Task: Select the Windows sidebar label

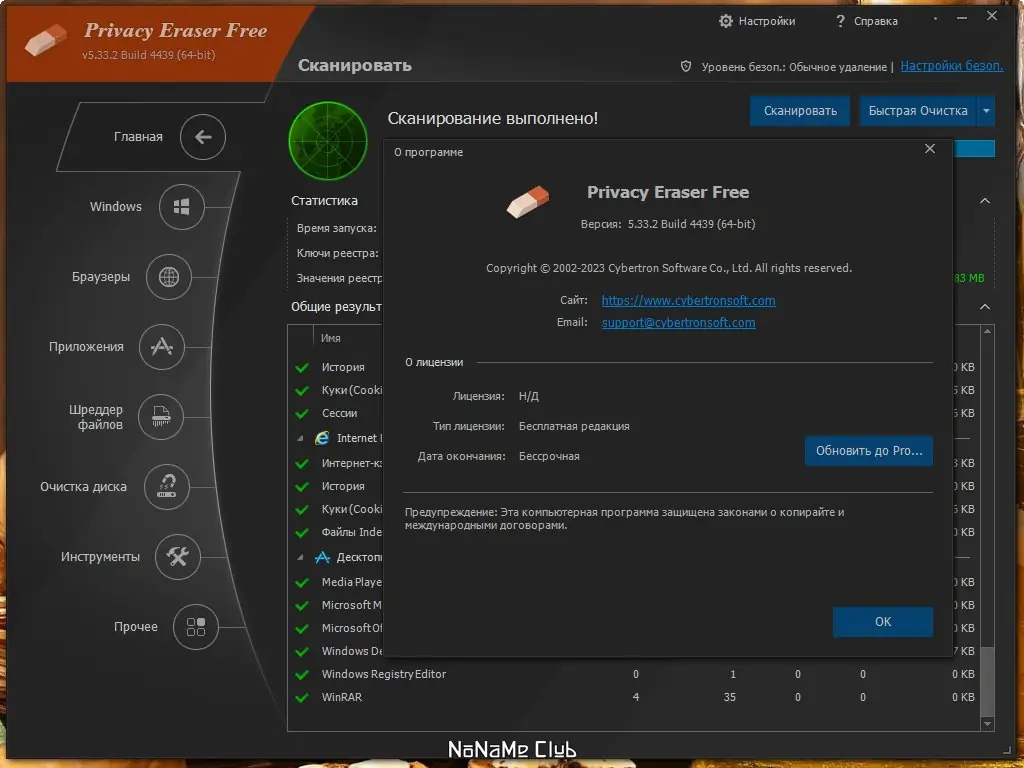Action: pos(116,206)
